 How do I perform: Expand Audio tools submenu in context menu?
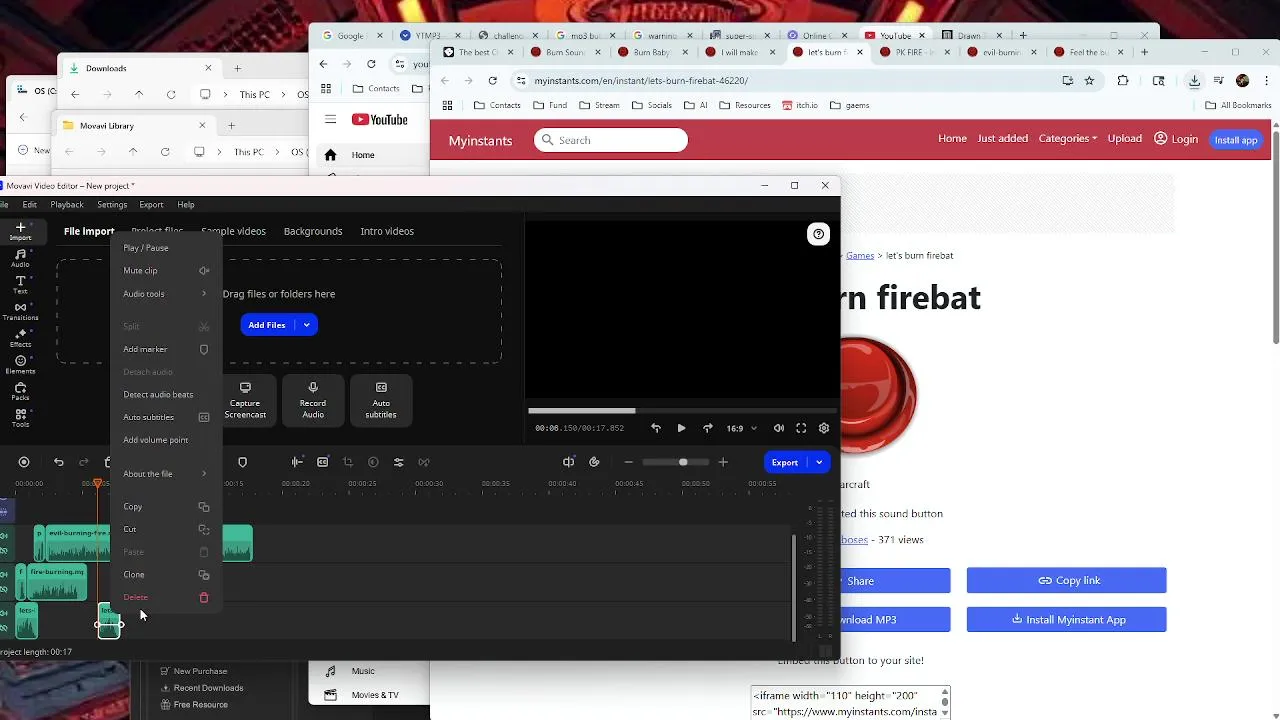pos(166,294)
